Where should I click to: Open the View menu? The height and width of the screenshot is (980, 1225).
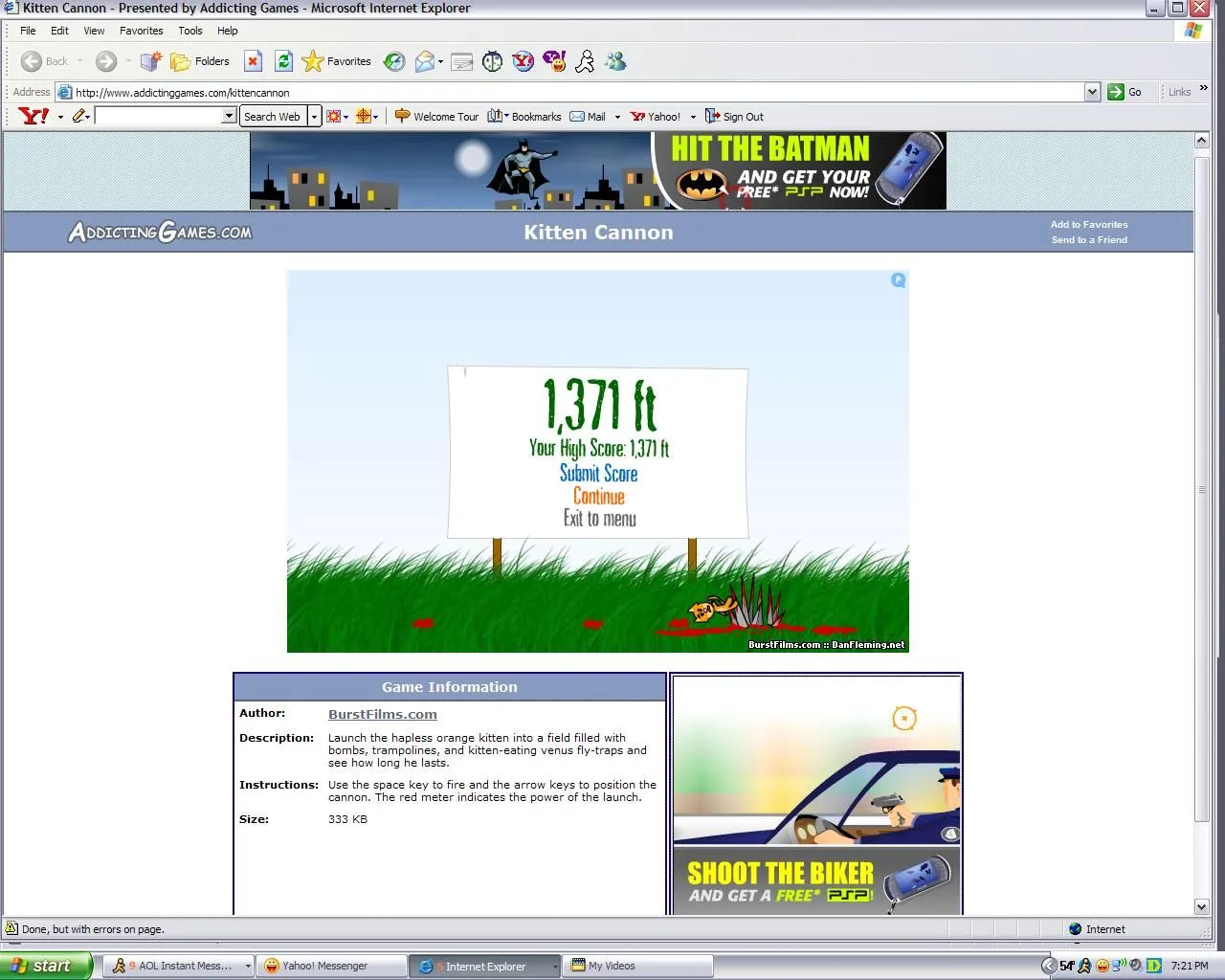pyautogui.click(x=94, y=31)
